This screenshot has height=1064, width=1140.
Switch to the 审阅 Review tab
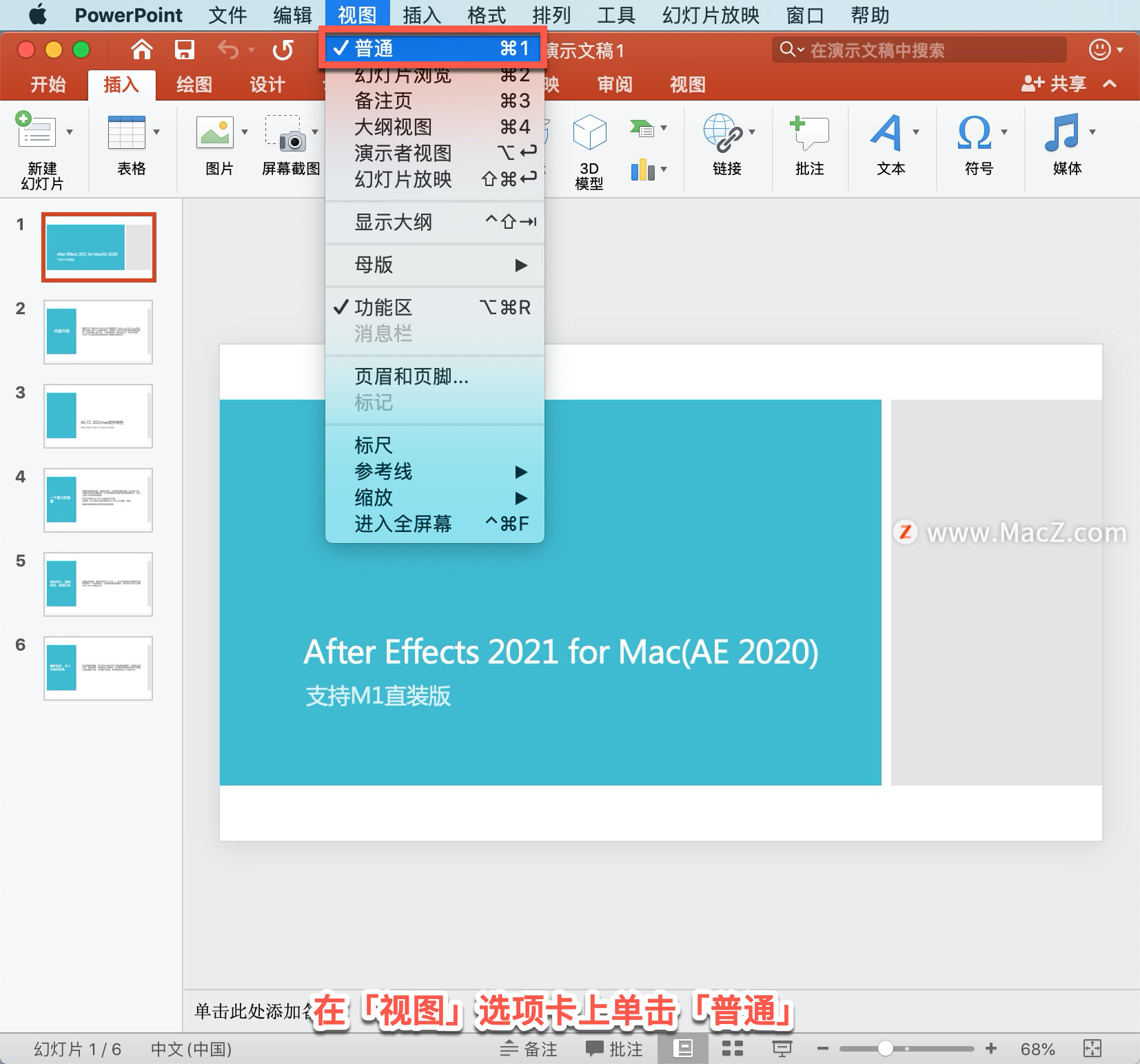tap(615, 84)
